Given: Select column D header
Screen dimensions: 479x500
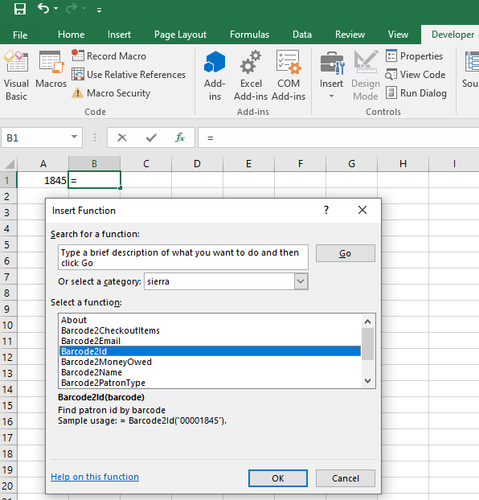Looking at the screenshot, I should [x=197, y=164].
